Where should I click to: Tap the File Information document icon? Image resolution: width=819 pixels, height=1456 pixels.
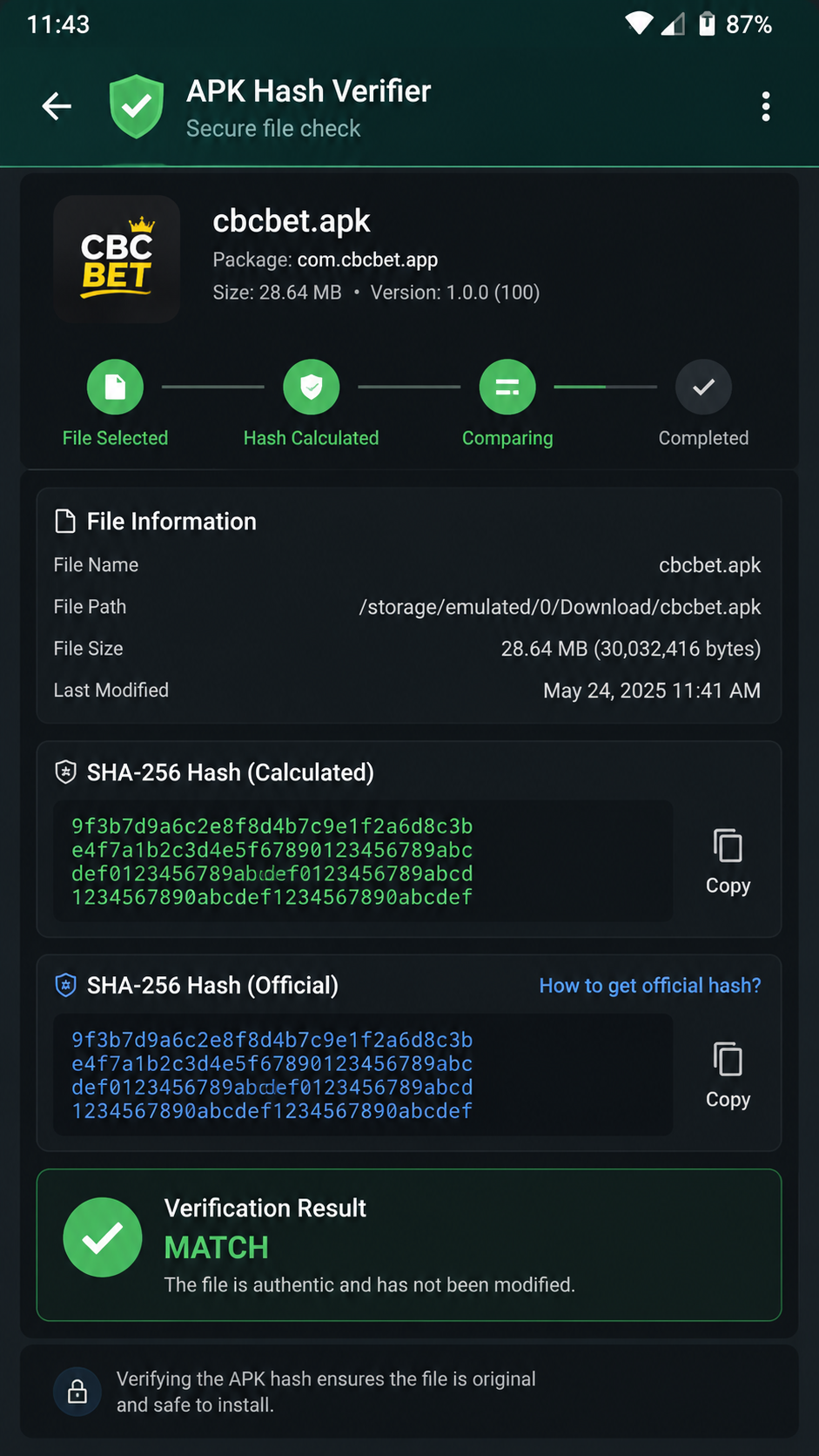pos(65,521)
